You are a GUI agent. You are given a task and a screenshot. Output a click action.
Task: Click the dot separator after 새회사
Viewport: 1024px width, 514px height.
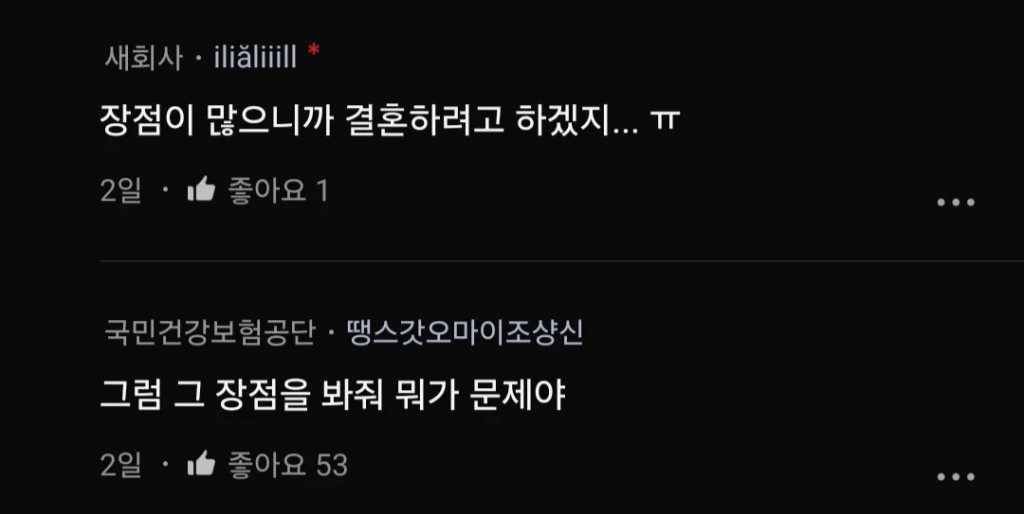[x=199, y=59]
